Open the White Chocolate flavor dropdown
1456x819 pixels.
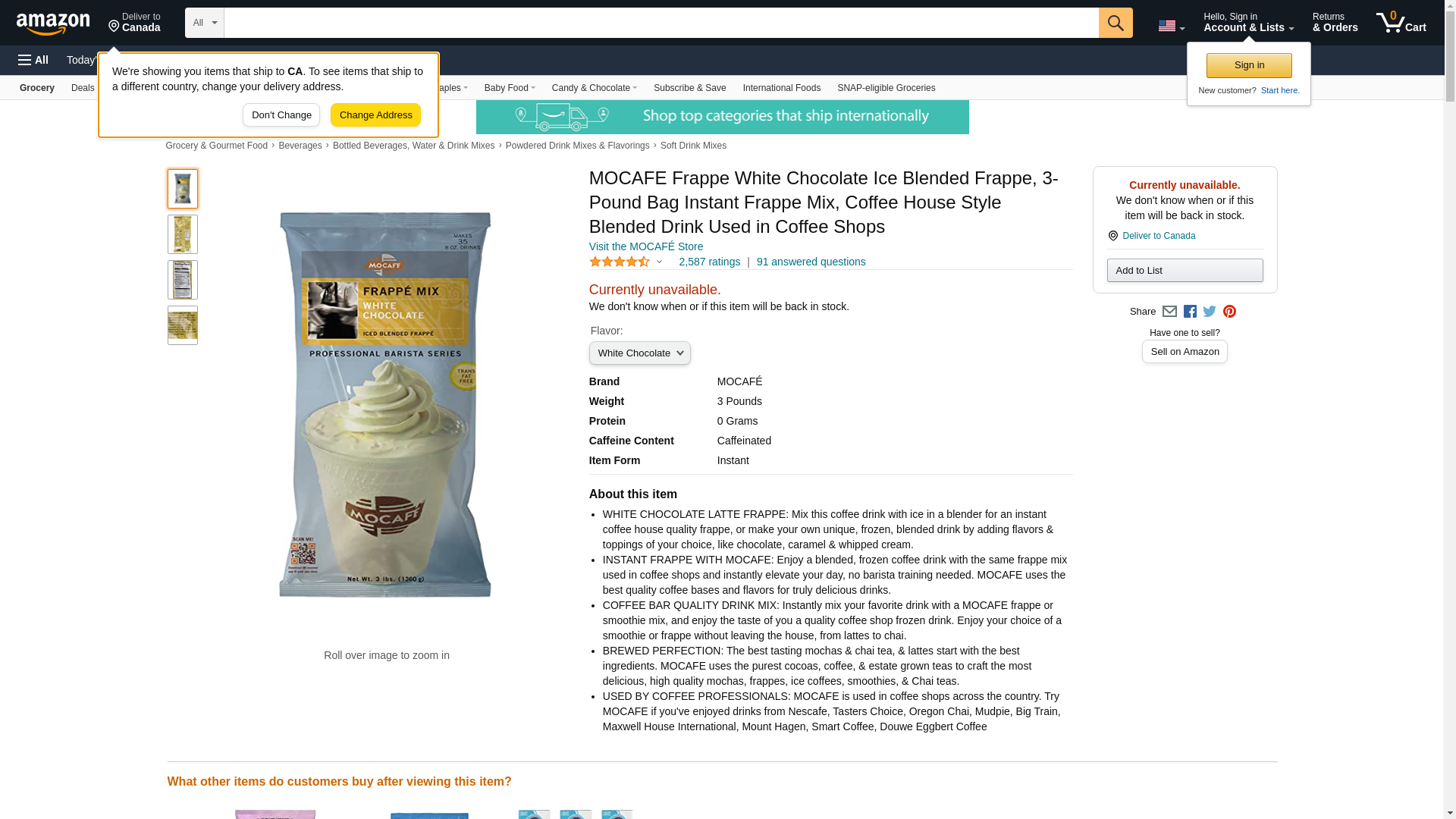coord(639,353)
